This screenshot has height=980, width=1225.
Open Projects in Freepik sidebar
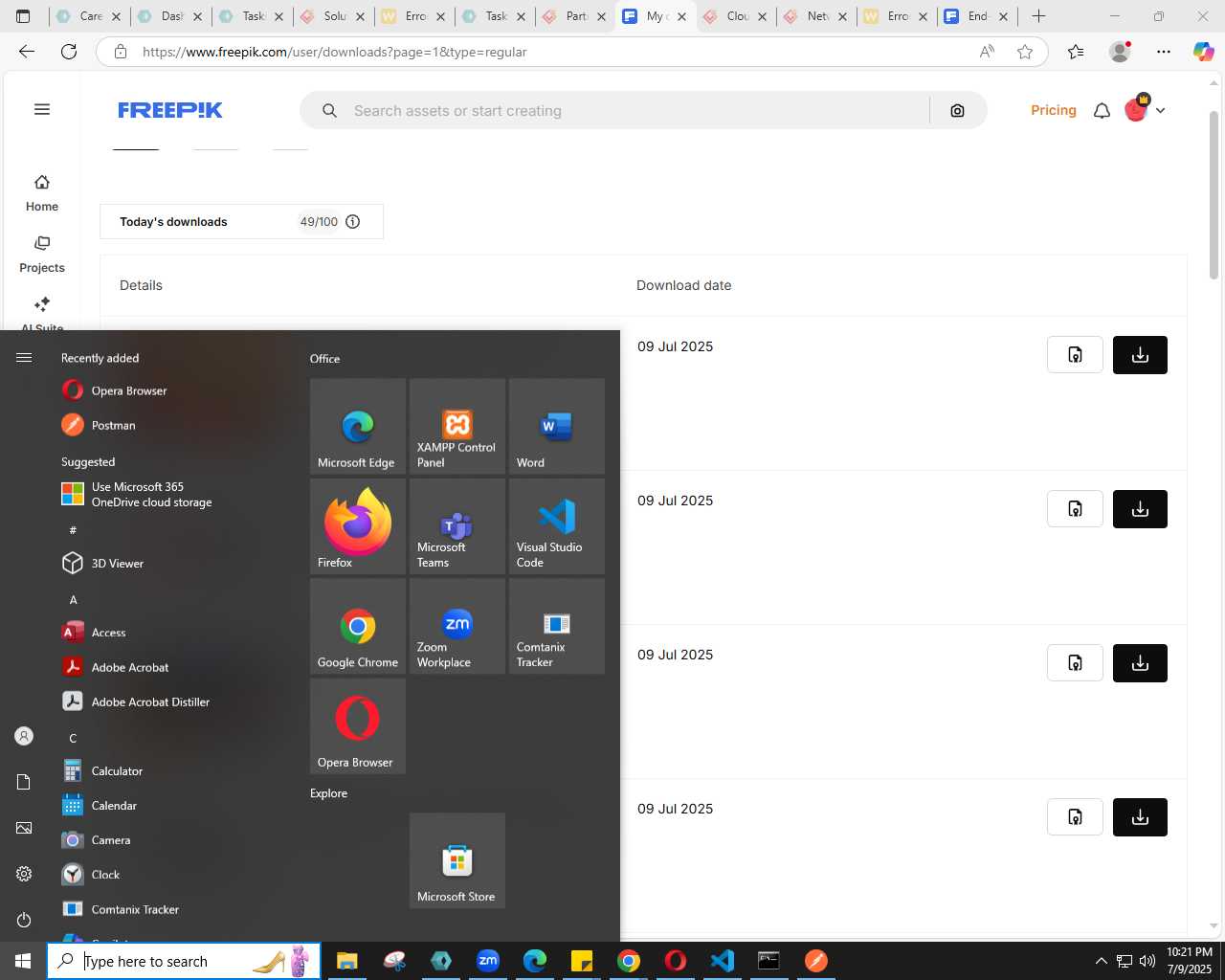coord(42,255)
